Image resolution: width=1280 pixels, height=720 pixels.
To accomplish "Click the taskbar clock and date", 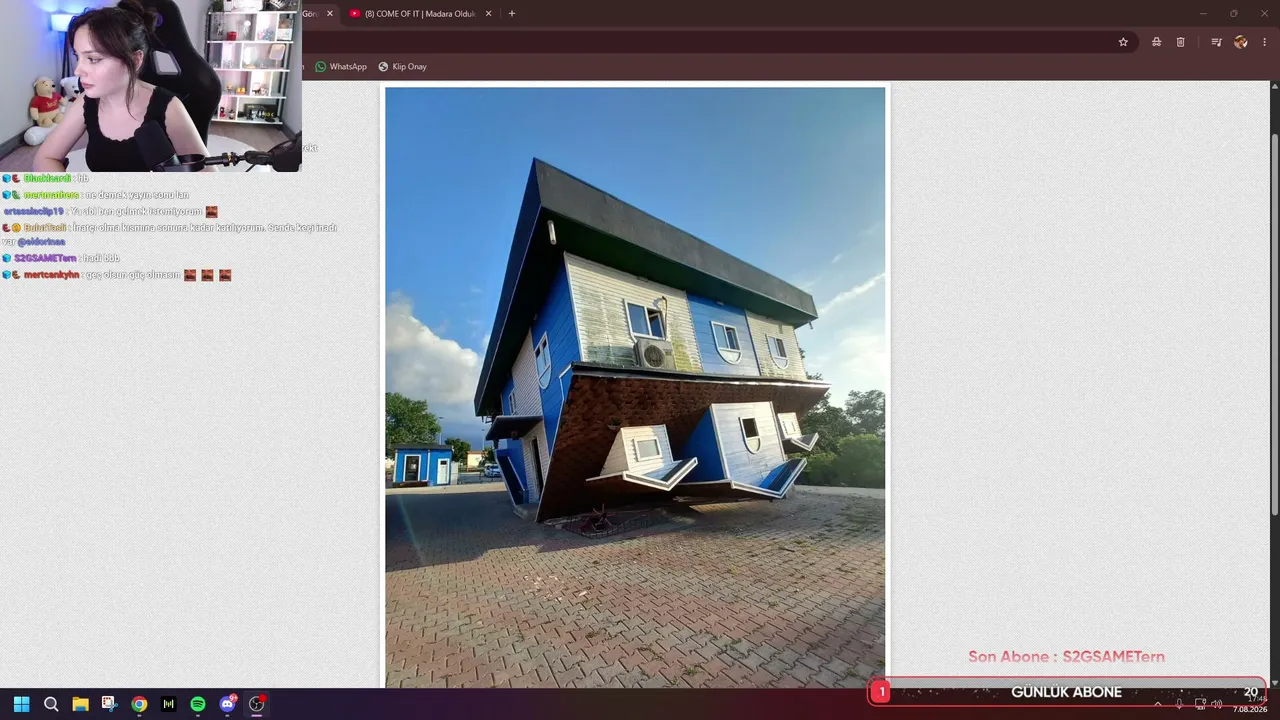I will coord(1250,704).
